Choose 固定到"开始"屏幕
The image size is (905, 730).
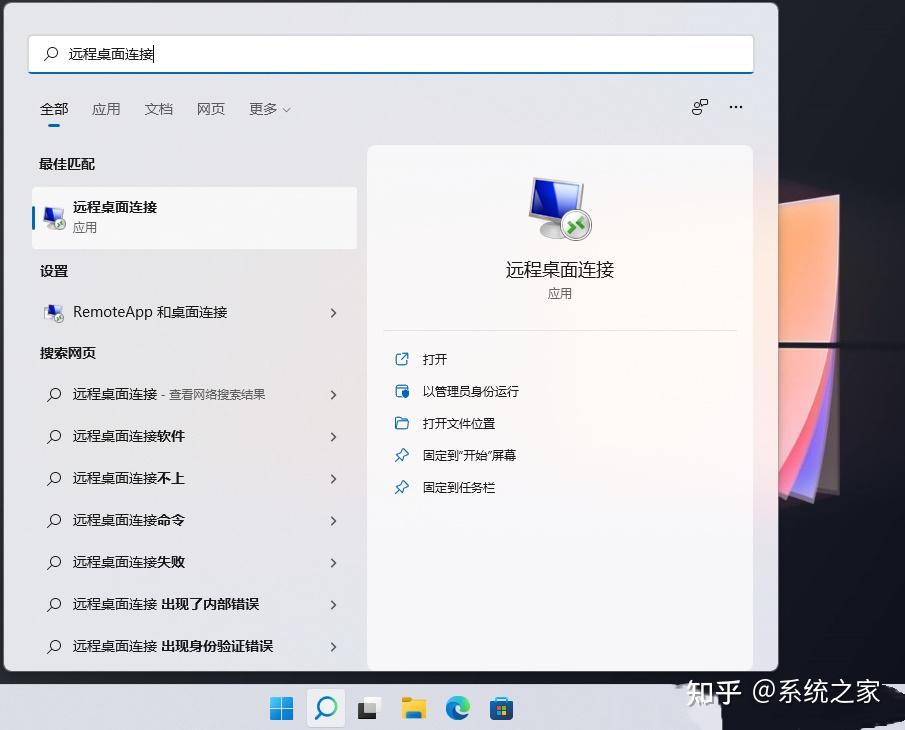(x=469, y=455)
